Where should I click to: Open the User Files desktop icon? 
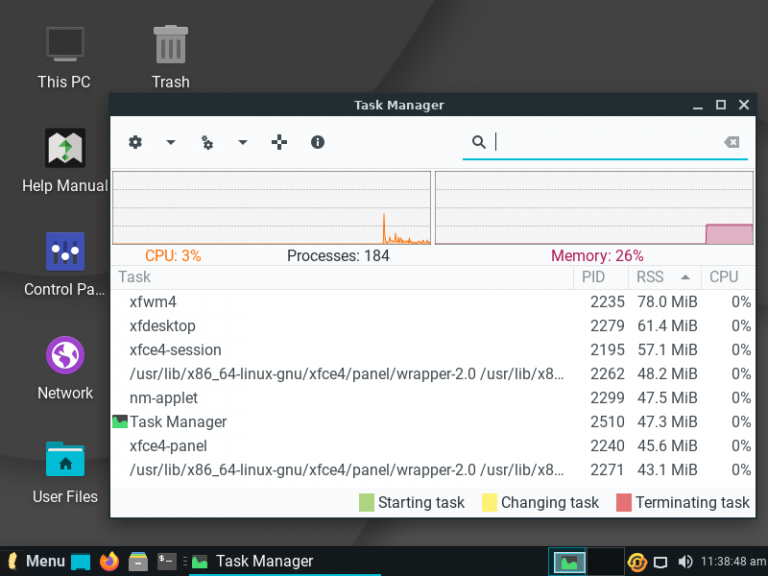pos(65,472)
